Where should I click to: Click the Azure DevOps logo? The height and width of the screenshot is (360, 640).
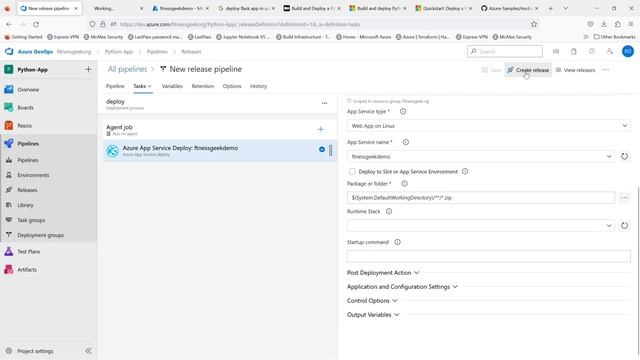pyautogui.click(x=9, y=51)
